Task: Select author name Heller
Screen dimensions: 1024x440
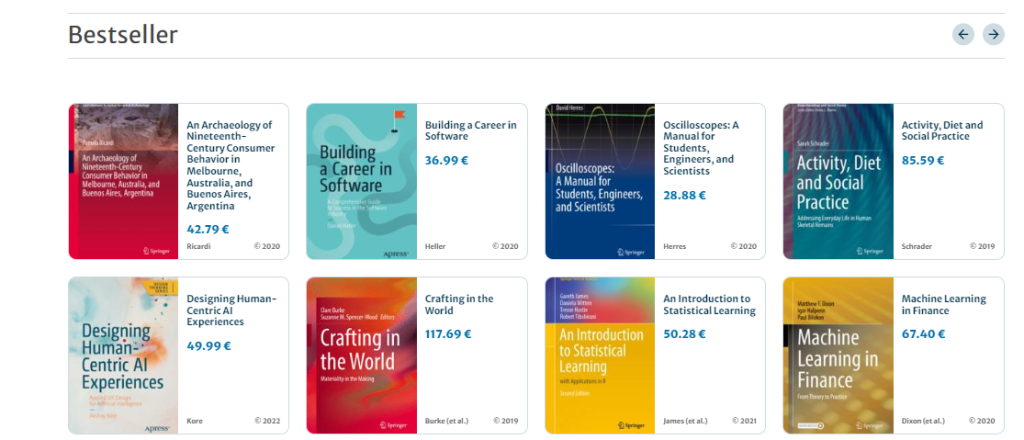Action: click(x=436, y=247)
